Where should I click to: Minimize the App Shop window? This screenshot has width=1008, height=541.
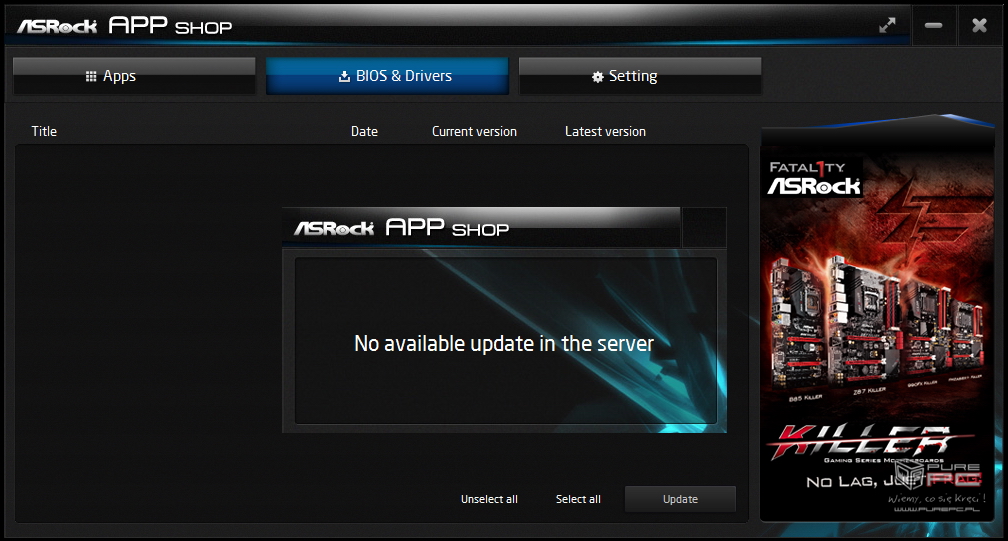933,25
